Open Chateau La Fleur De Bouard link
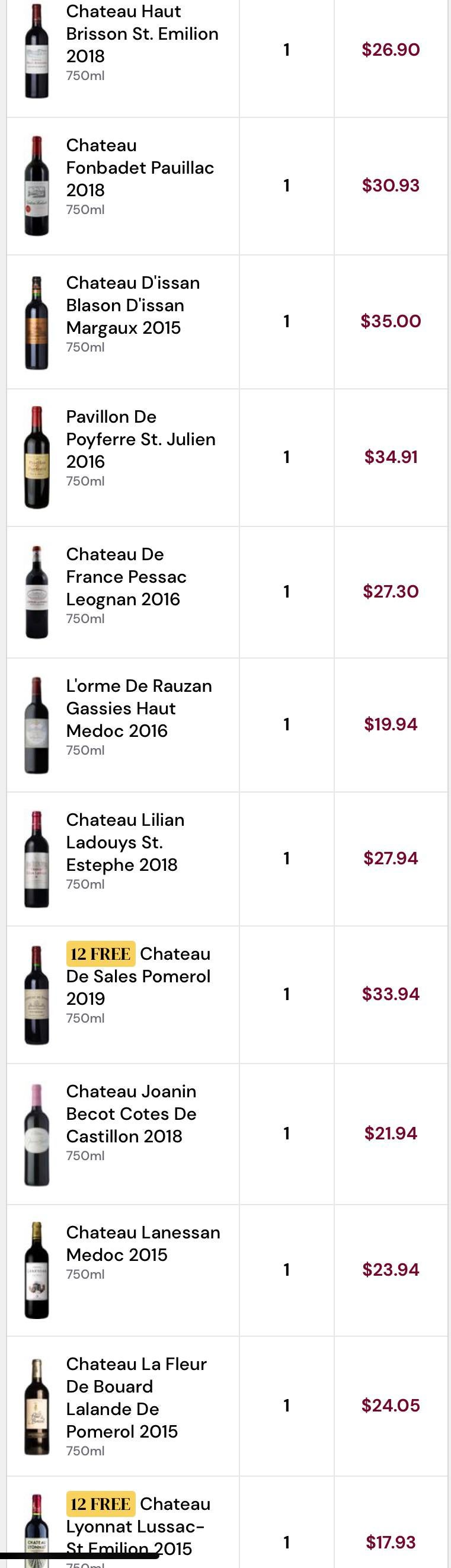 [x=136, y=1398]
